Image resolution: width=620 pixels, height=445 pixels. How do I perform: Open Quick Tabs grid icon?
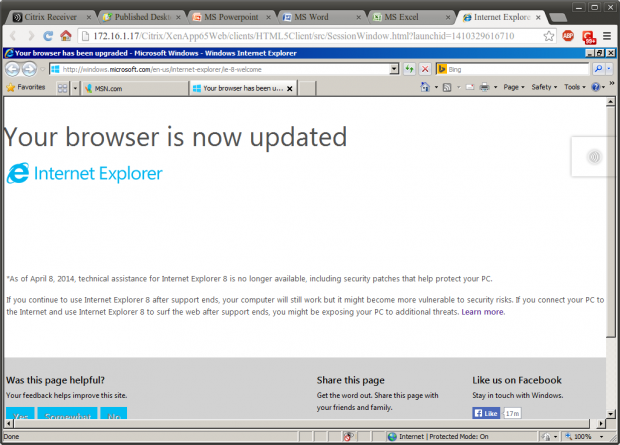[x=62, y=88]
